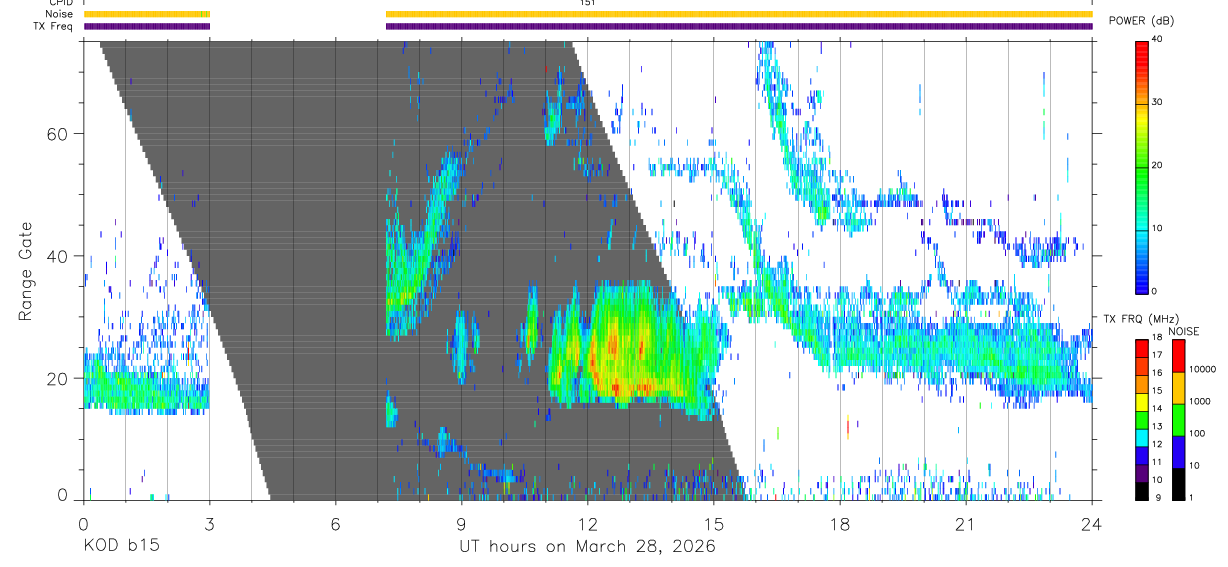1228x567 pixels.
Task: Select the long yellow Noise strip after hour 7
Action: point(739,14)
